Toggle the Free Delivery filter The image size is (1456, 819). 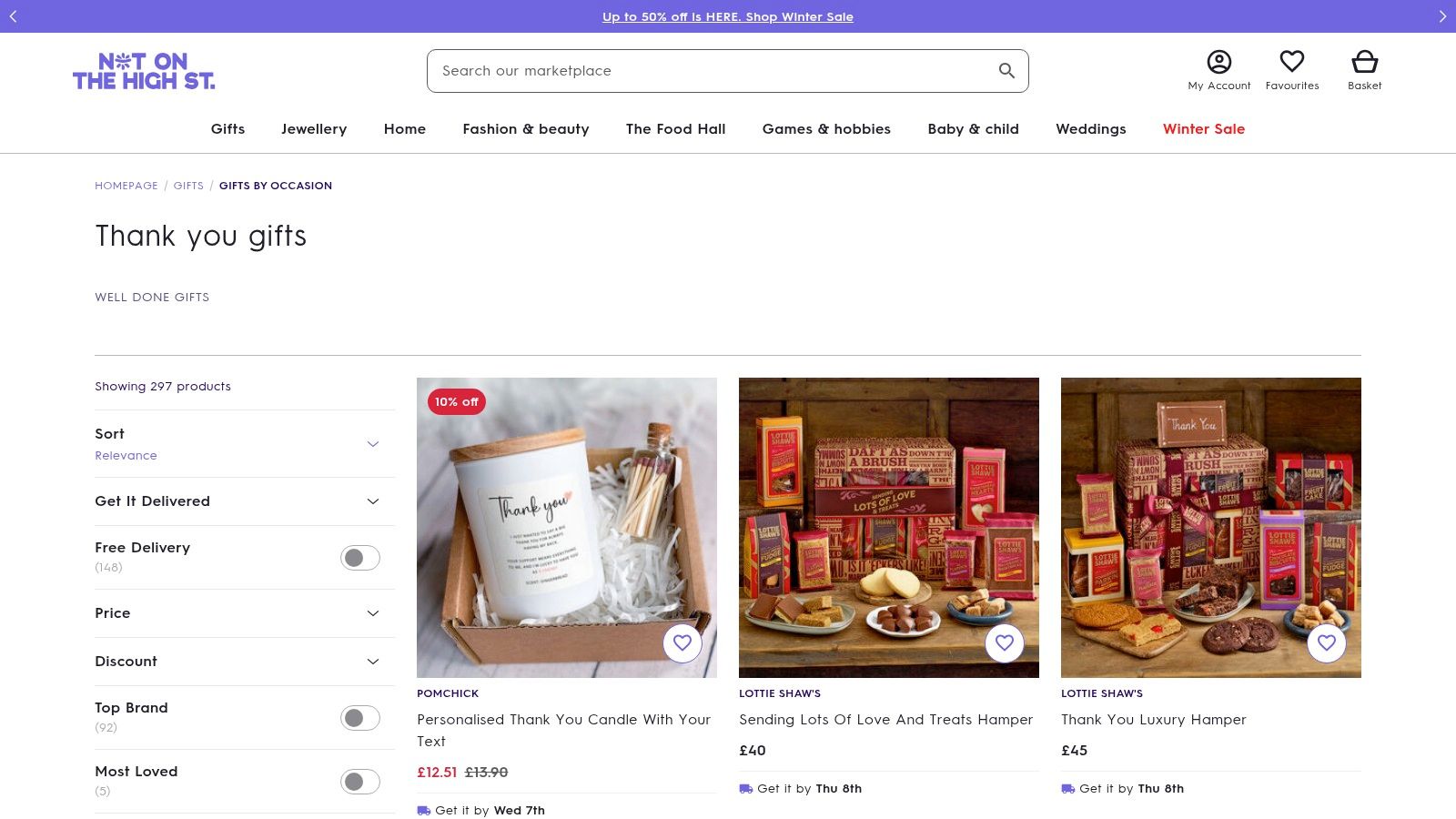click(360, 558)
